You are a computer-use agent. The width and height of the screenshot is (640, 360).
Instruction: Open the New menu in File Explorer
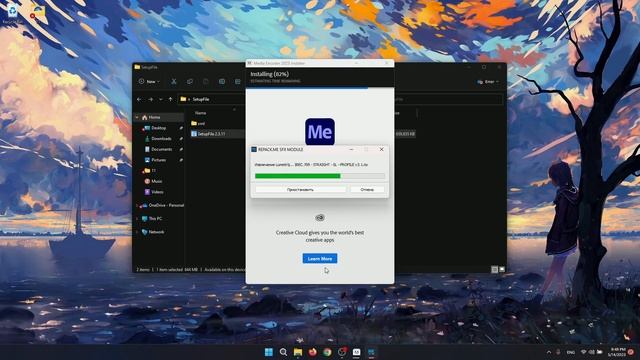[x=149, y=82]
